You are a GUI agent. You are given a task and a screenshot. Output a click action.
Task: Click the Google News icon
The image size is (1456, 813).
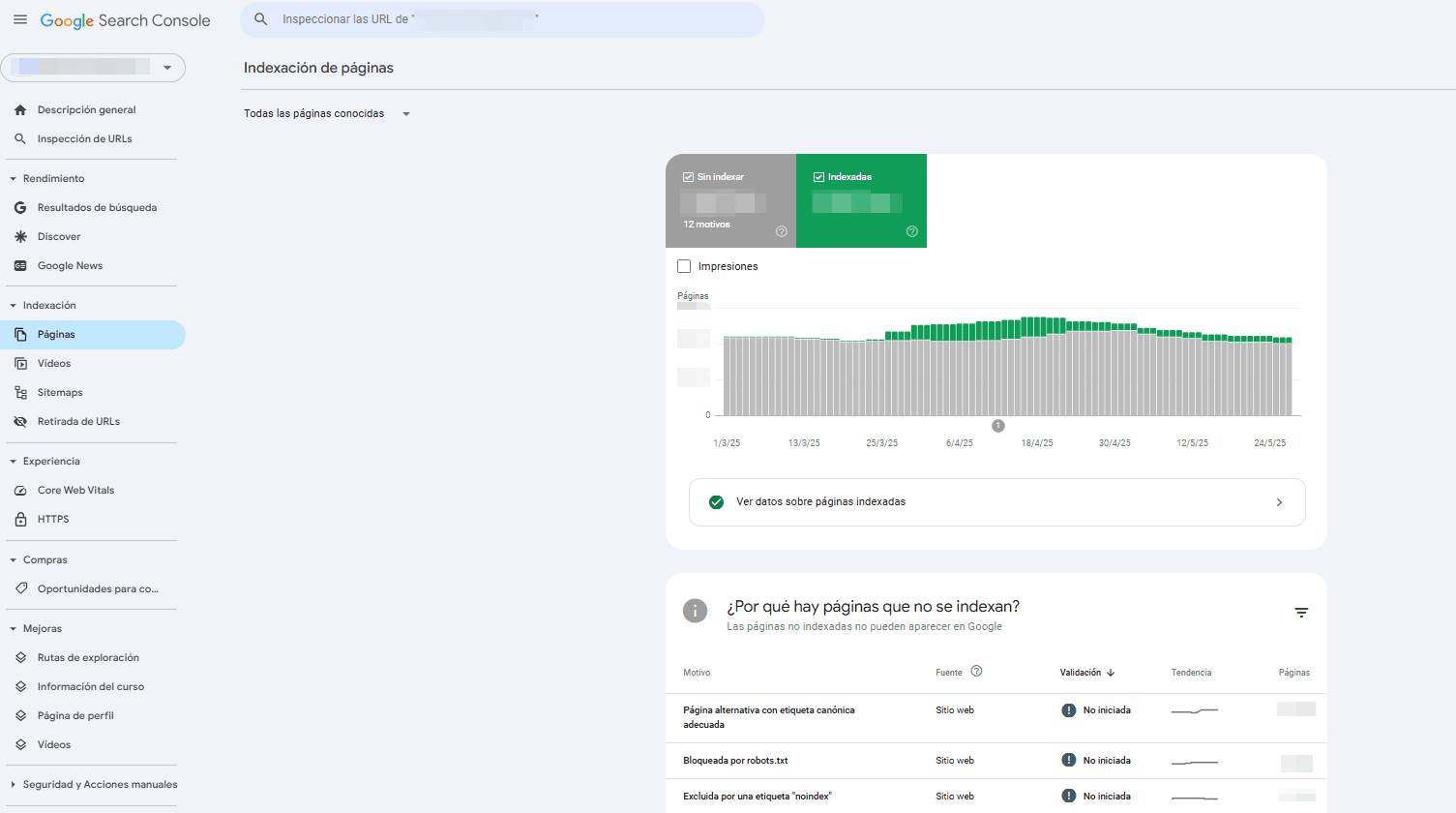[20, 266]
